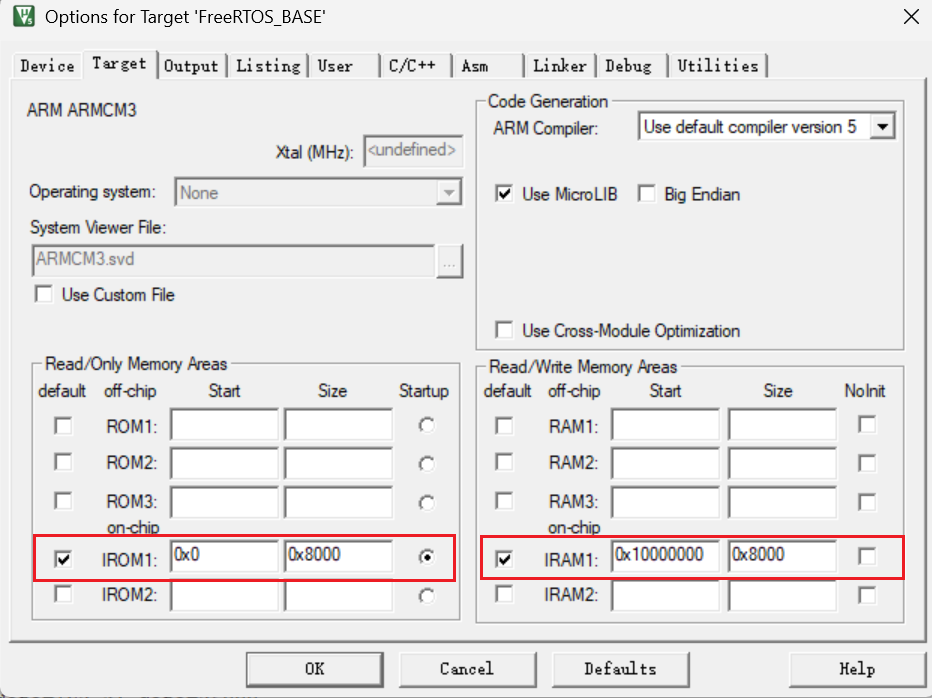Click the IROM1 Start field showing 0x0
This screenshot has height=698, width=932.
224,556
